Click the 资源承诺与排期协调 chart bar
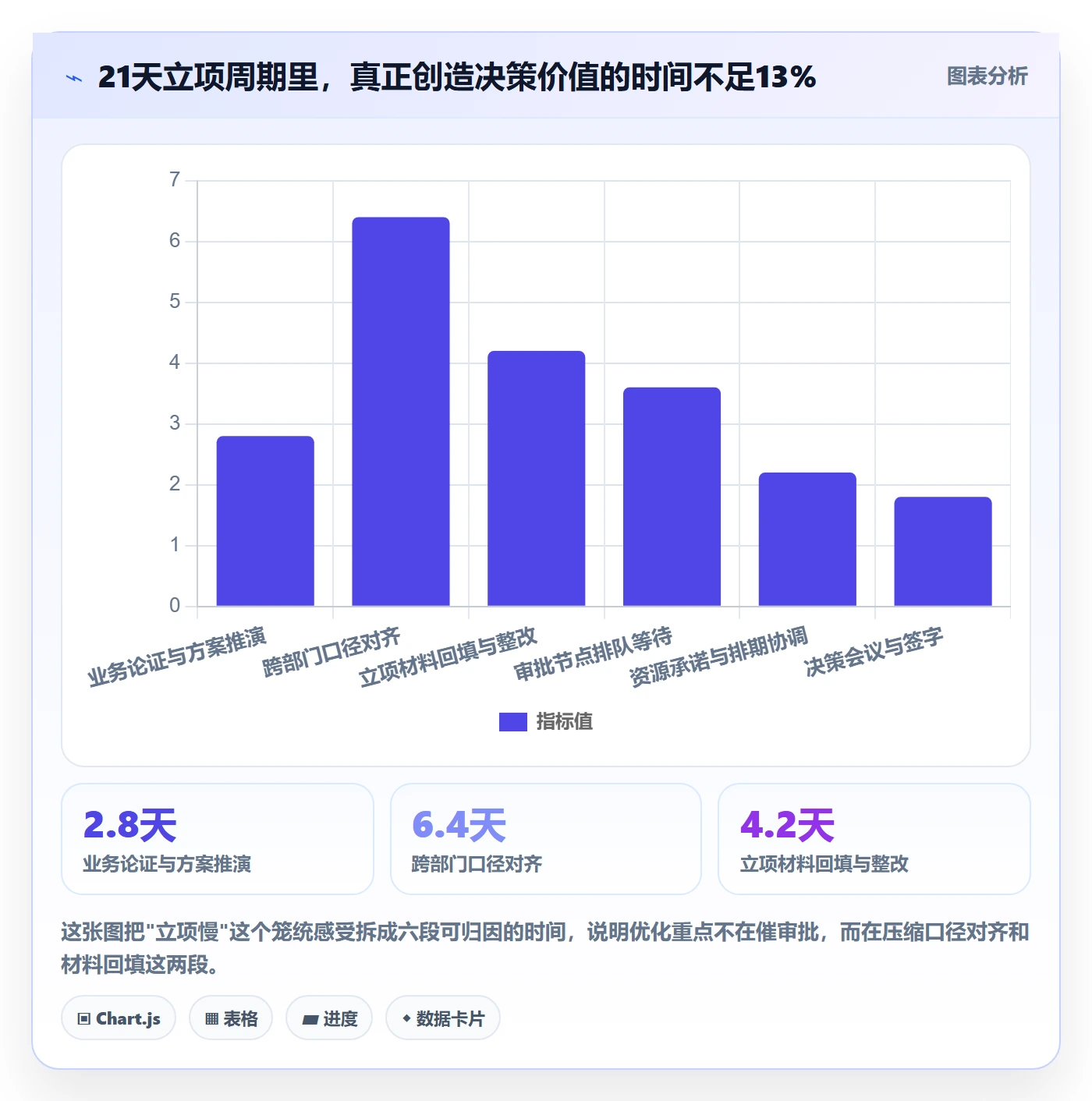Viewport: 1092px width, 1101px height. [807, 539]
